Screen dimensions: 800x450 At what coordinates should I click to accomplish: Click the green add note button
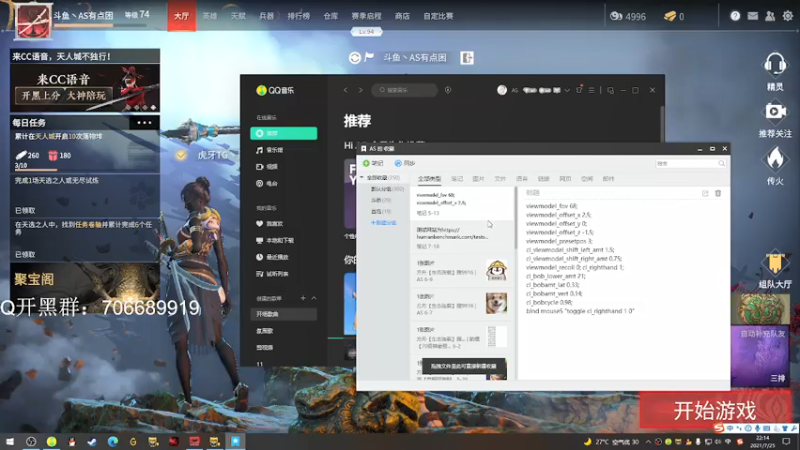pyautogui.click(x=372, y=163)
